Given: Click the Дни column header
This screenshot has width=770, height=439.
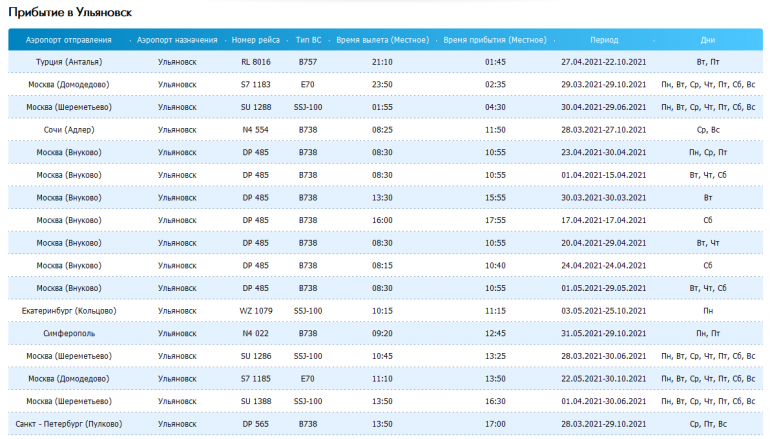Looking at the screenshot, I should 708,40.
